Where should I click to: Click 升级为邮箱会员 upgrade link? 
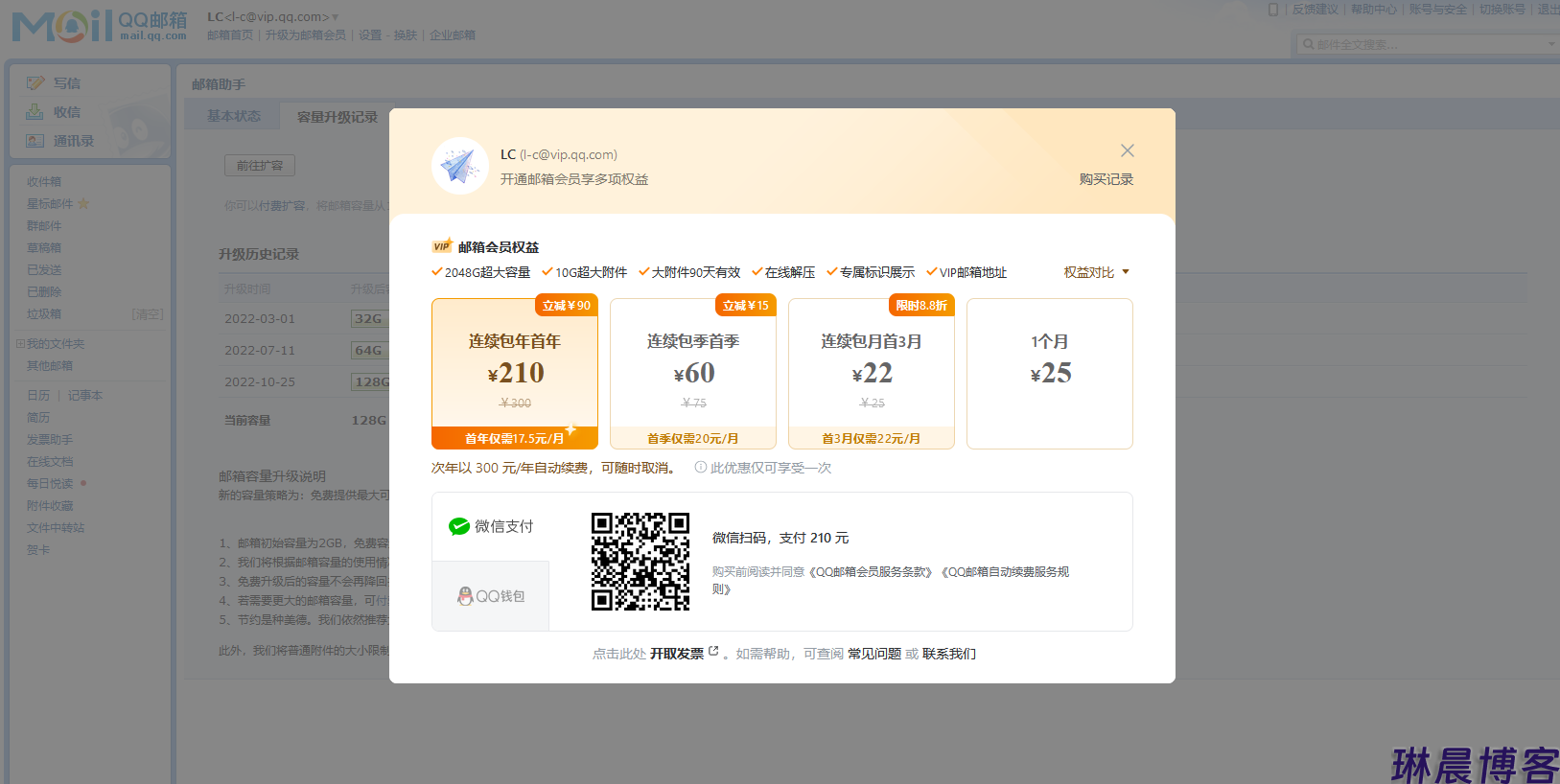[x=305, y=35]
